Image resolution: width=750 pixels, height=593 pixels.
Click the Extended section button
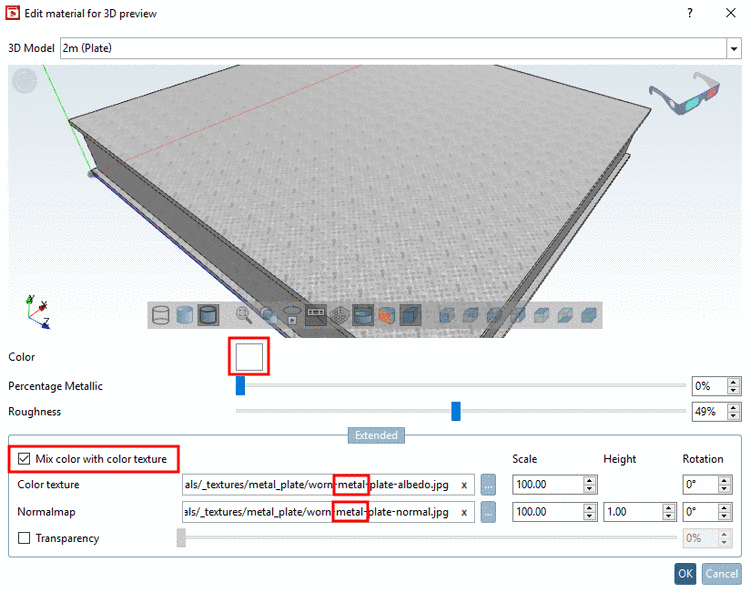[376, 435]
